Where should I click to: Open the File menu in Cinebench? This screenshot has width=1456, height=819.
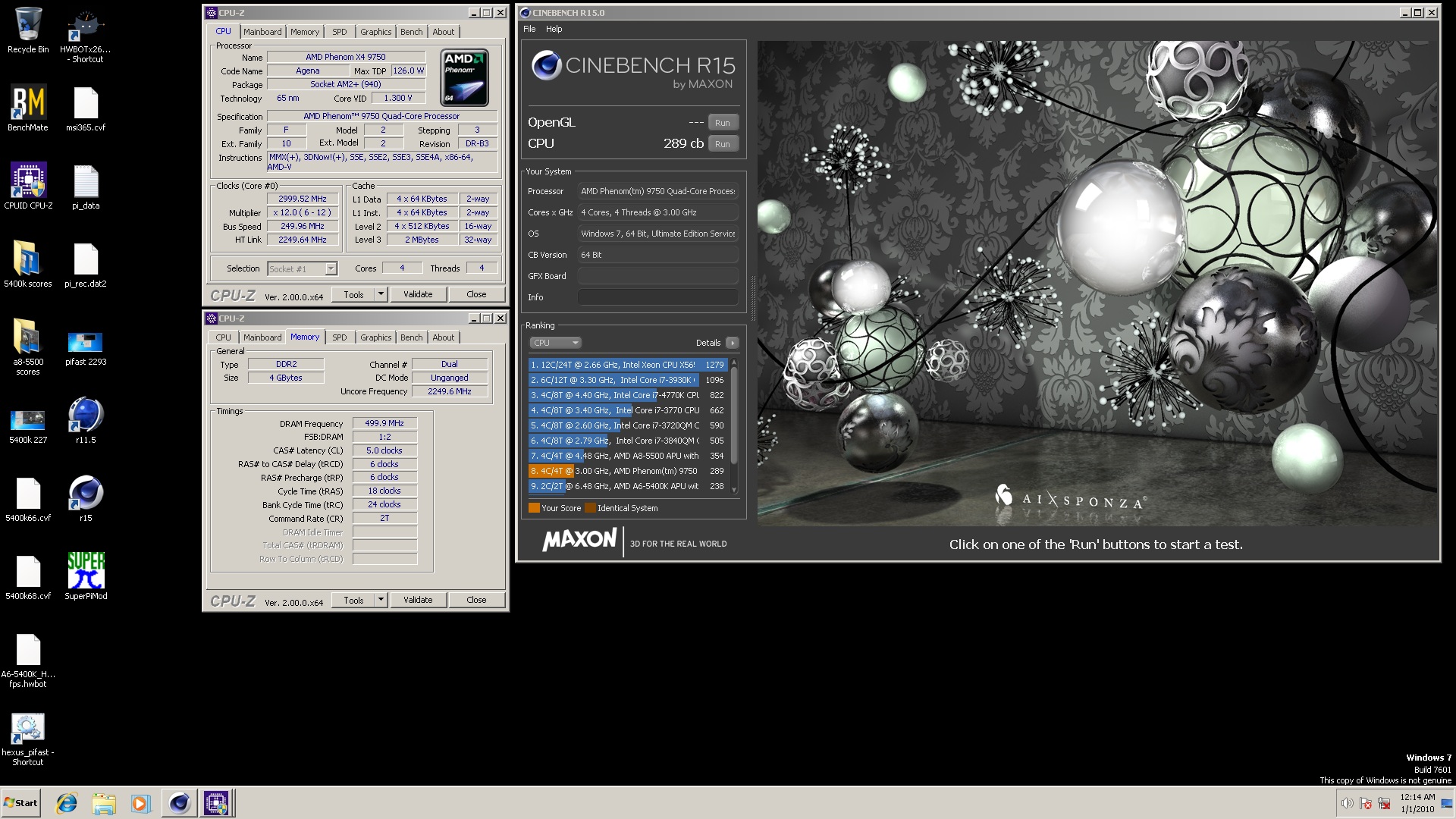pyautogui.click(x=529, y=29)
